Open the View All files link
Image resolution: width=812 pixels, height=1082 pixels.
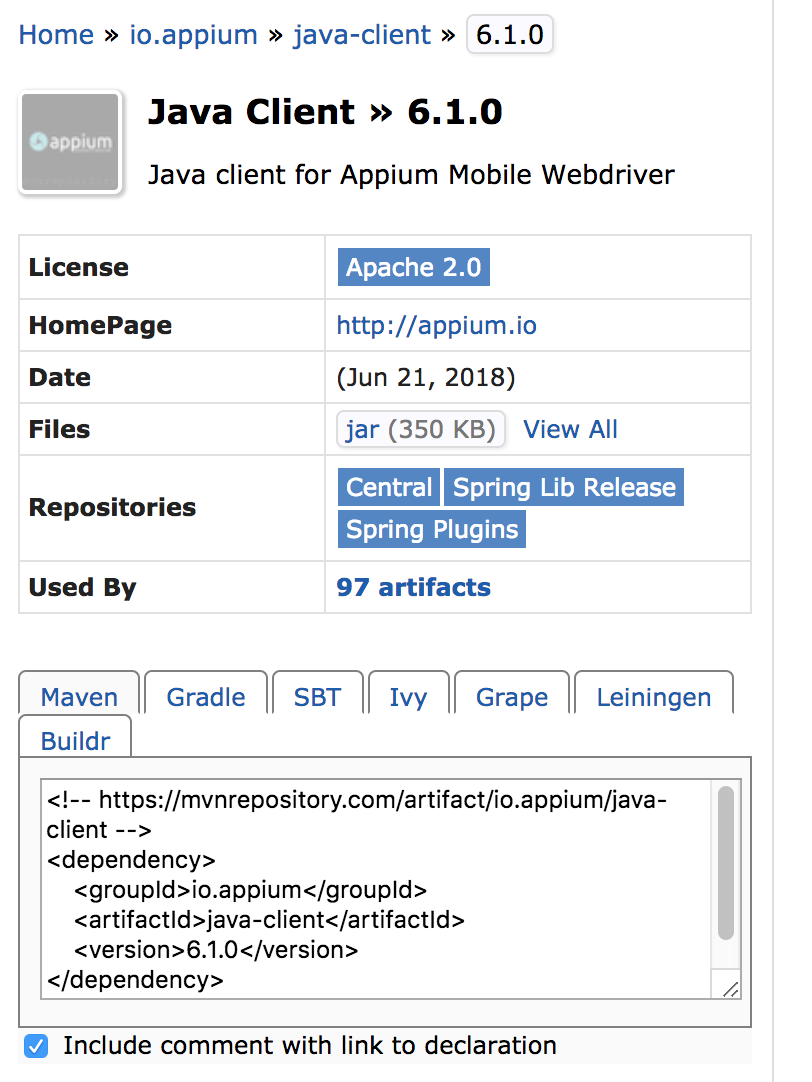tap(570, 429)
